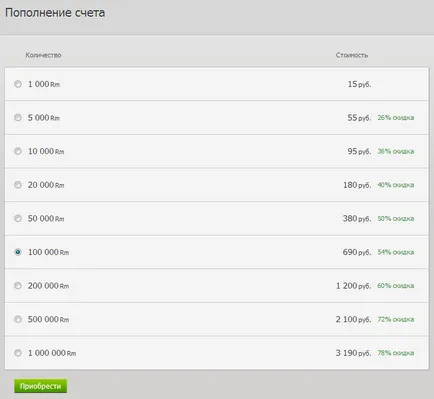Image resolution: width=434 pixels, height=399 pixels.
Task: Select the 50 000 Rm radio option
Action: pos(18,218)
